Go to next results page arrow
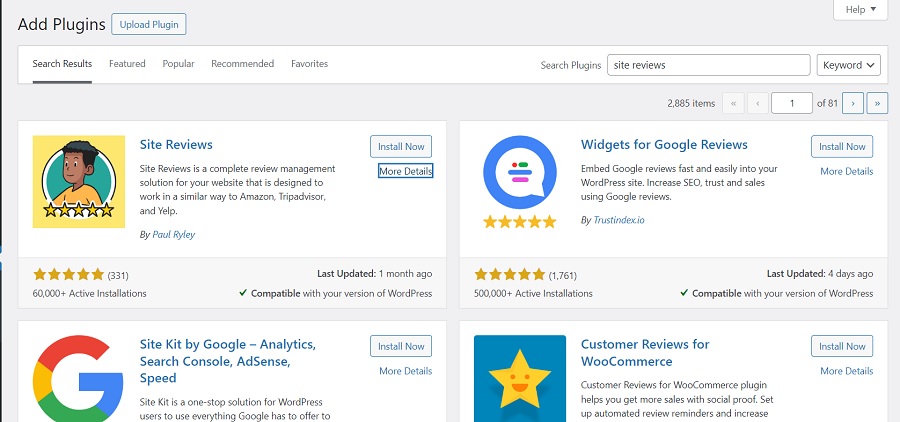 coord(854,103)
